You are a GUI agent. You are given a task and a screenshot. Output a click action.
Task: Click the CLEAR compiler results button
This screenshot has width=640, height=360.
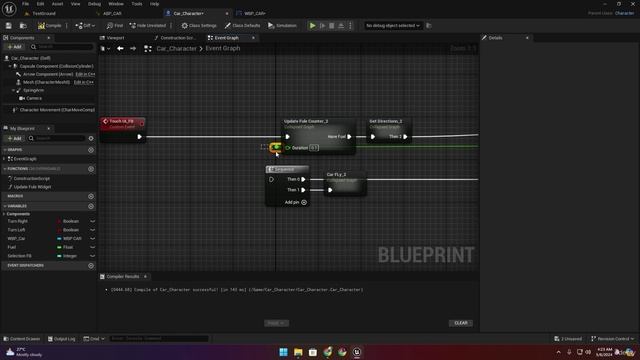(x=461, y=323)
